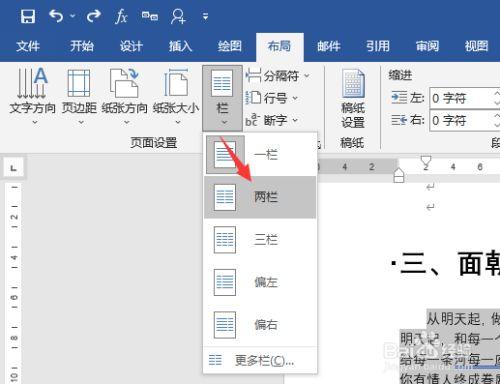
Task: Select the 两栏 two-column option
Action: [x=260, y=197]
